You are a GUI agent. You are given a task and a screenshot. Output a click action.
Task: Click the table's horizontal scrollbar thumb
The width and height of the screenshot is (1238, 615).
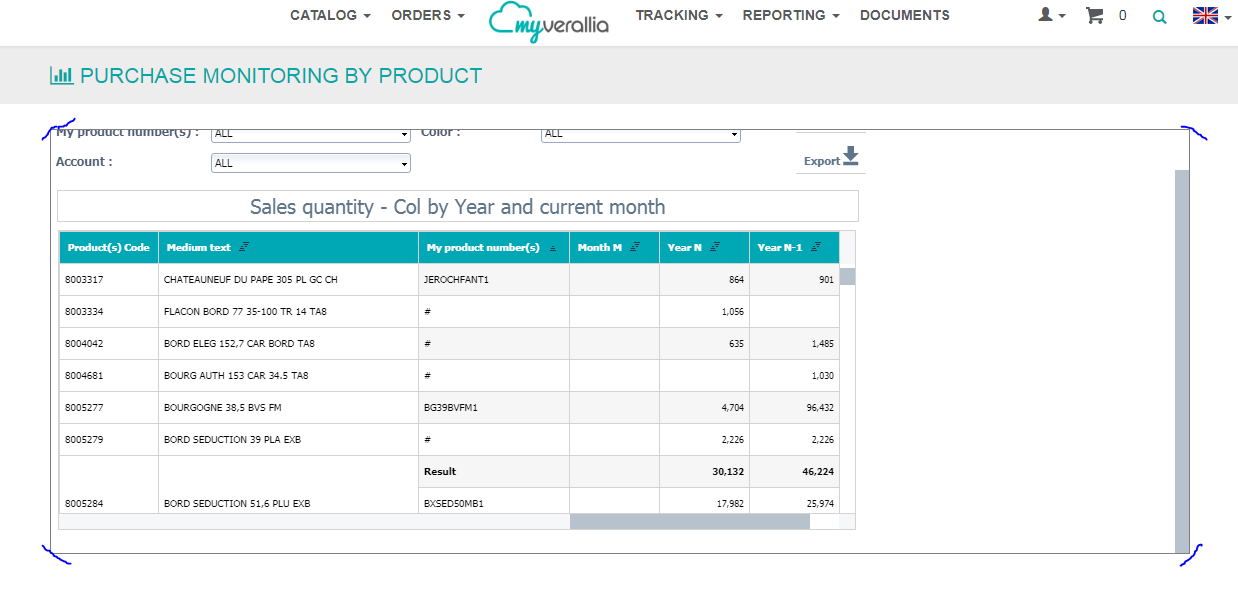coord(689,521)
